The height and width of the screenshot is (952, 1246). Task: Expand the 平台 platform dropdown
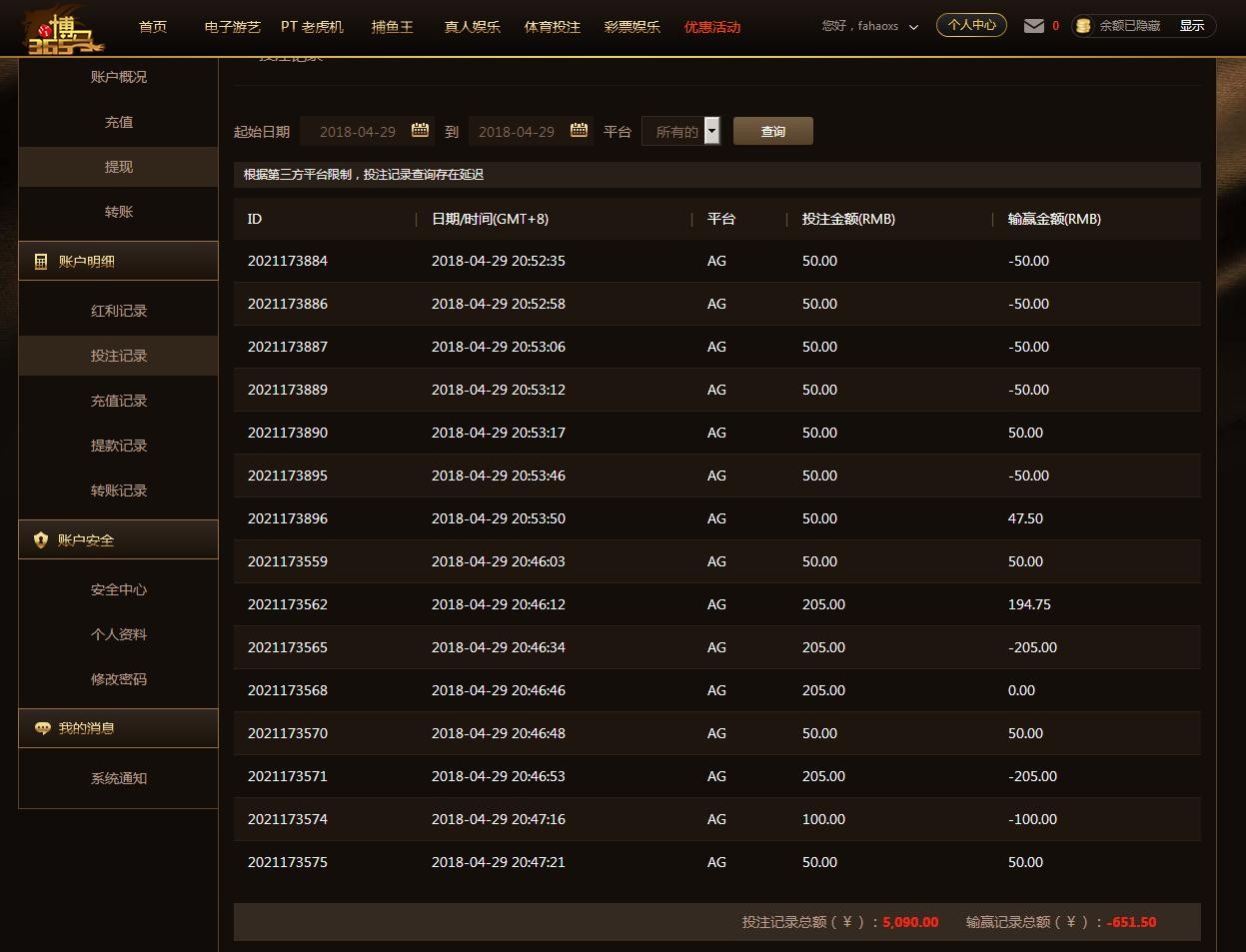[711, 131]
